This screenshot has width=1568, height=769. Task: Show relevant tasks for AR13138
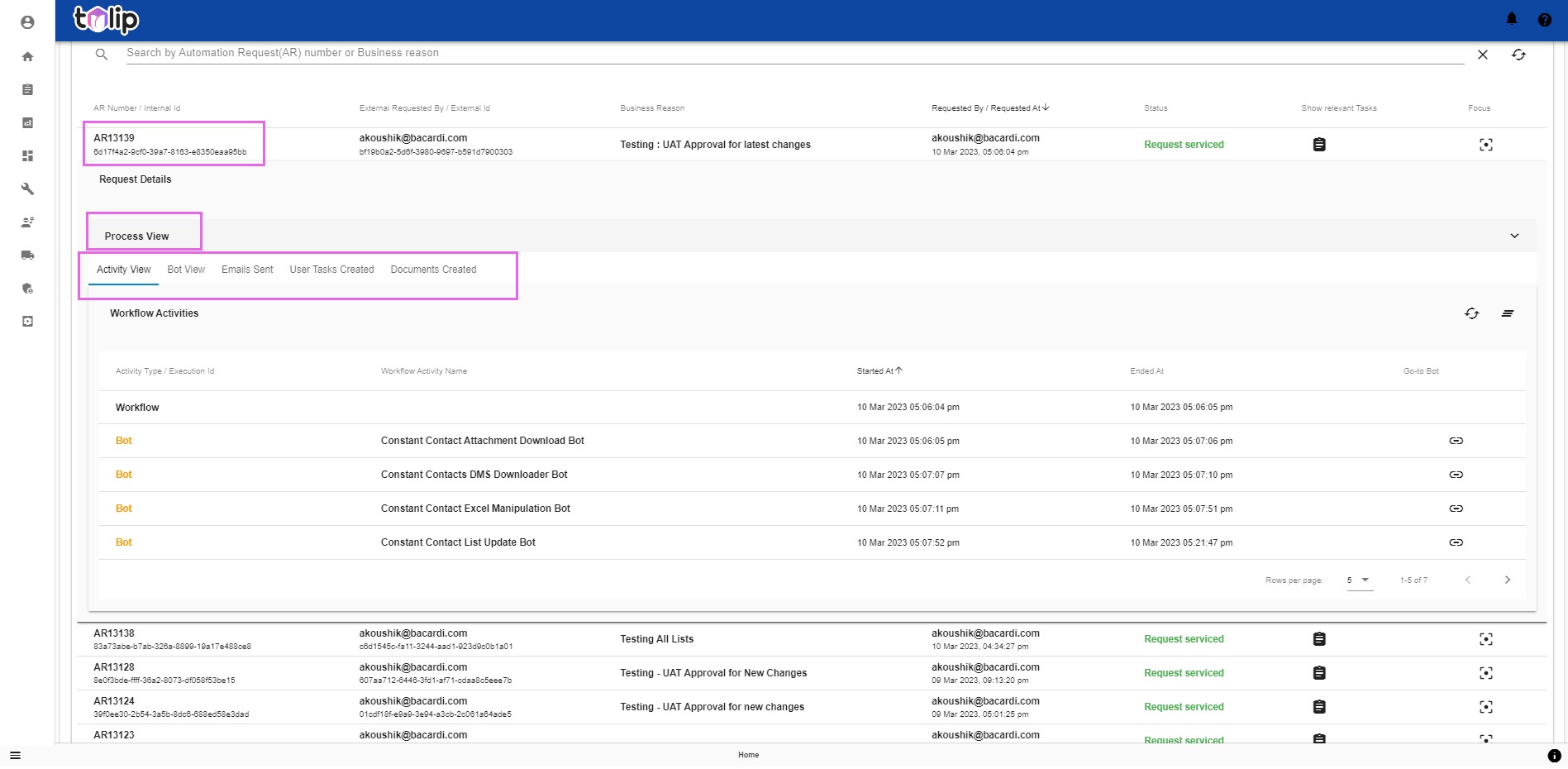[1319, 639]
